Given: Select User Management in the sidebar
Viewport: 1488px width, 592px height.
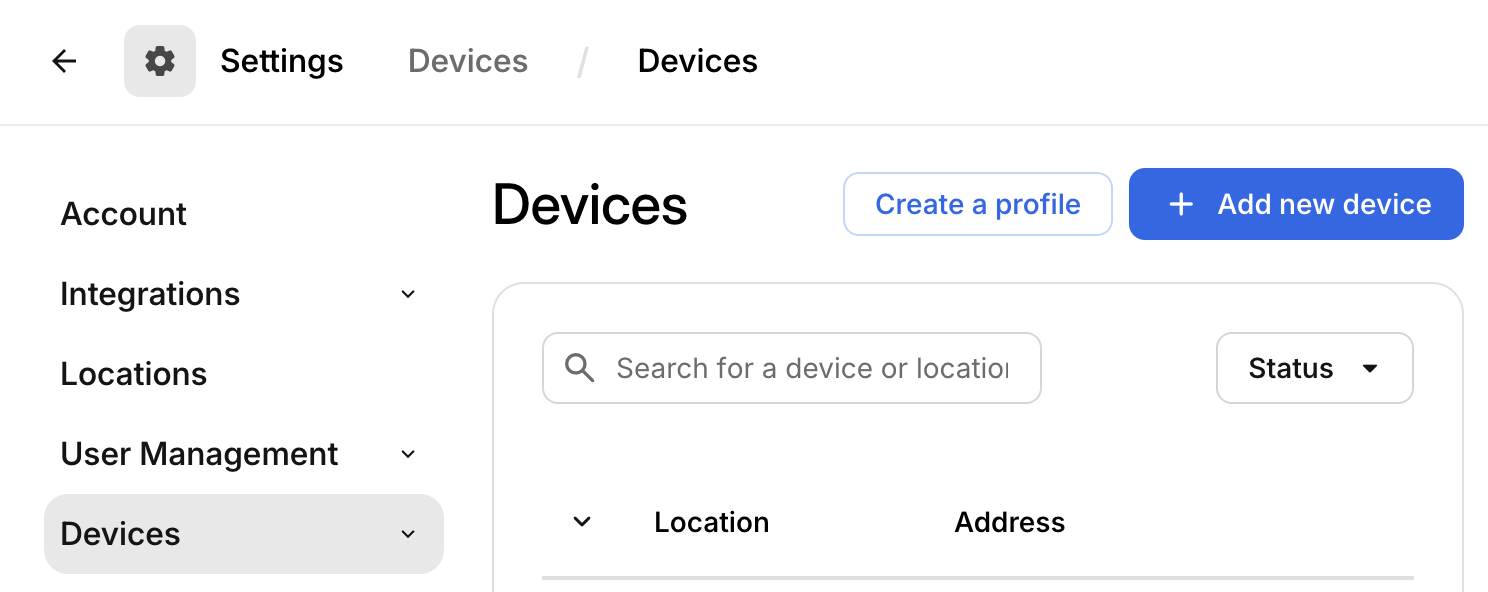Looking at the screenshot, I should [x=199, y=454].
